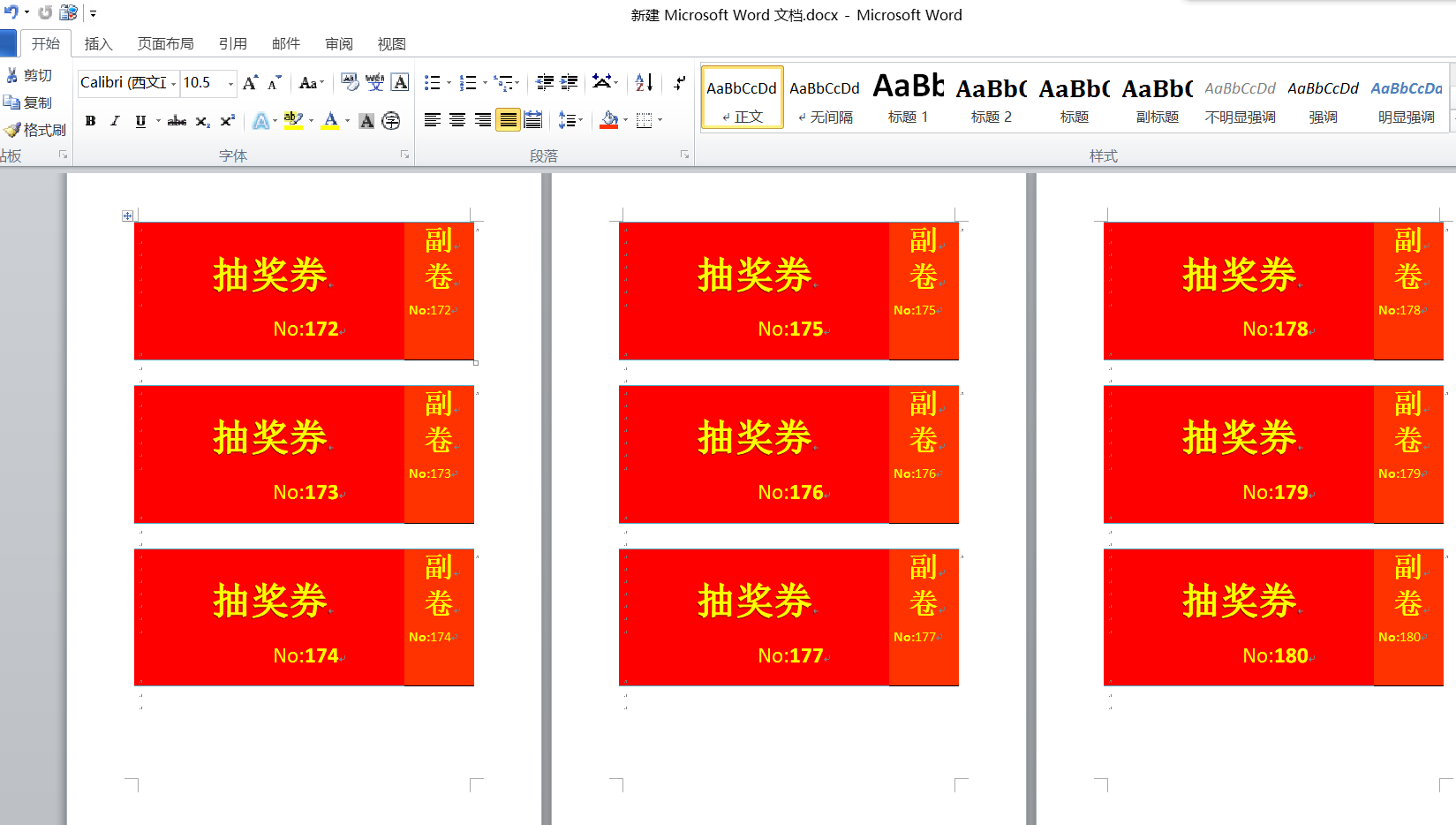Click the Sort A-Z icon
1456x825 pixels.
(x=645, y=82)
